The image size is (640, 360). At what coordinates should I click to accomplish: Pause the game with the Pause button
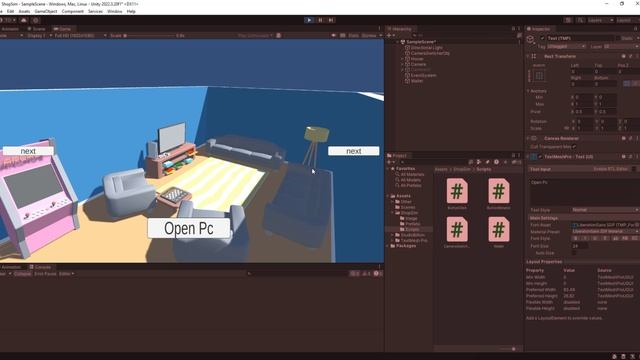[x=320, y=20]
